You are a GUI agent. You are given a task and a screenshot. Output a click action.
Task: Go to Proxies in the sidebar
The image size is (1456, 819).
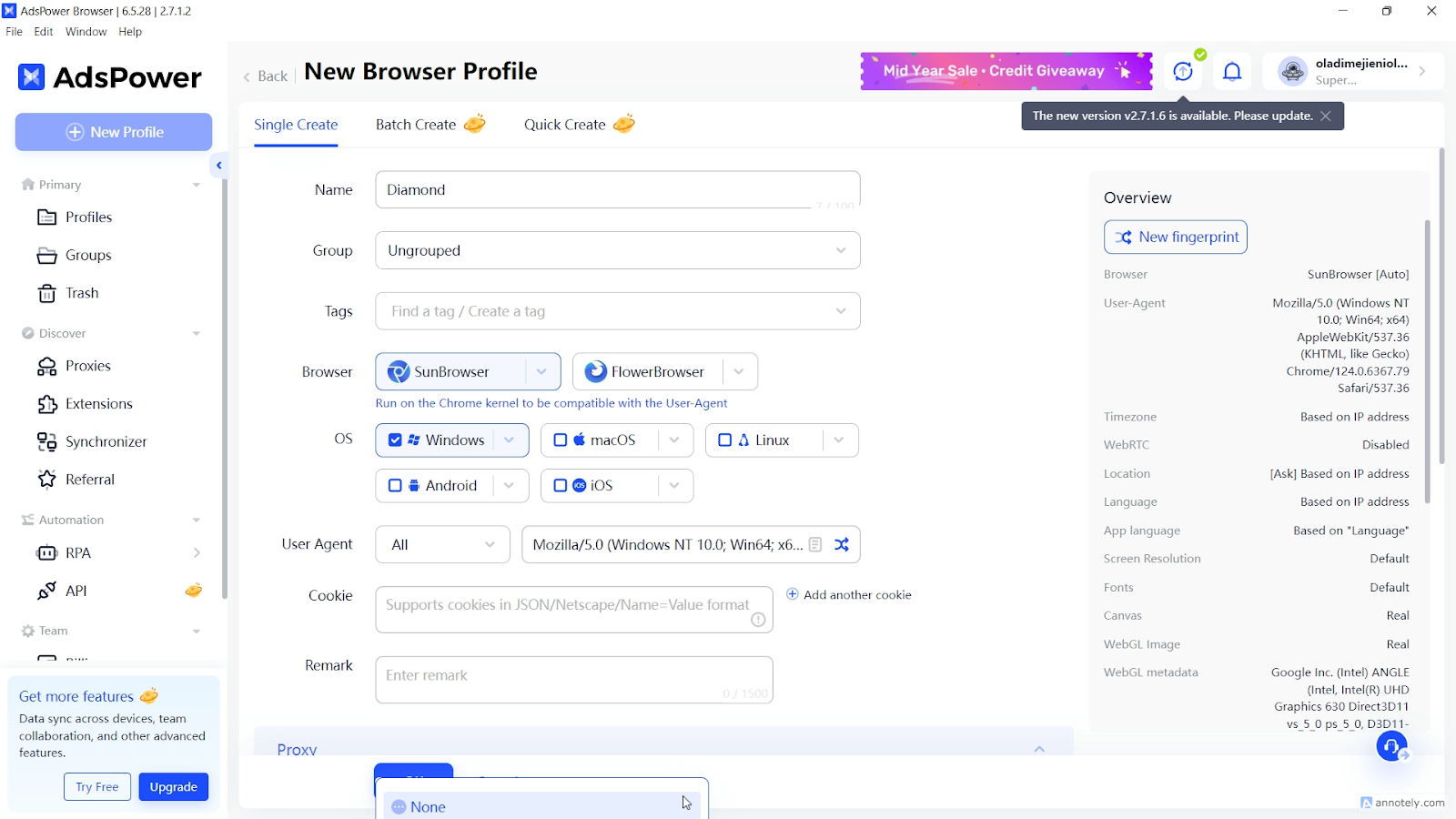74,366
